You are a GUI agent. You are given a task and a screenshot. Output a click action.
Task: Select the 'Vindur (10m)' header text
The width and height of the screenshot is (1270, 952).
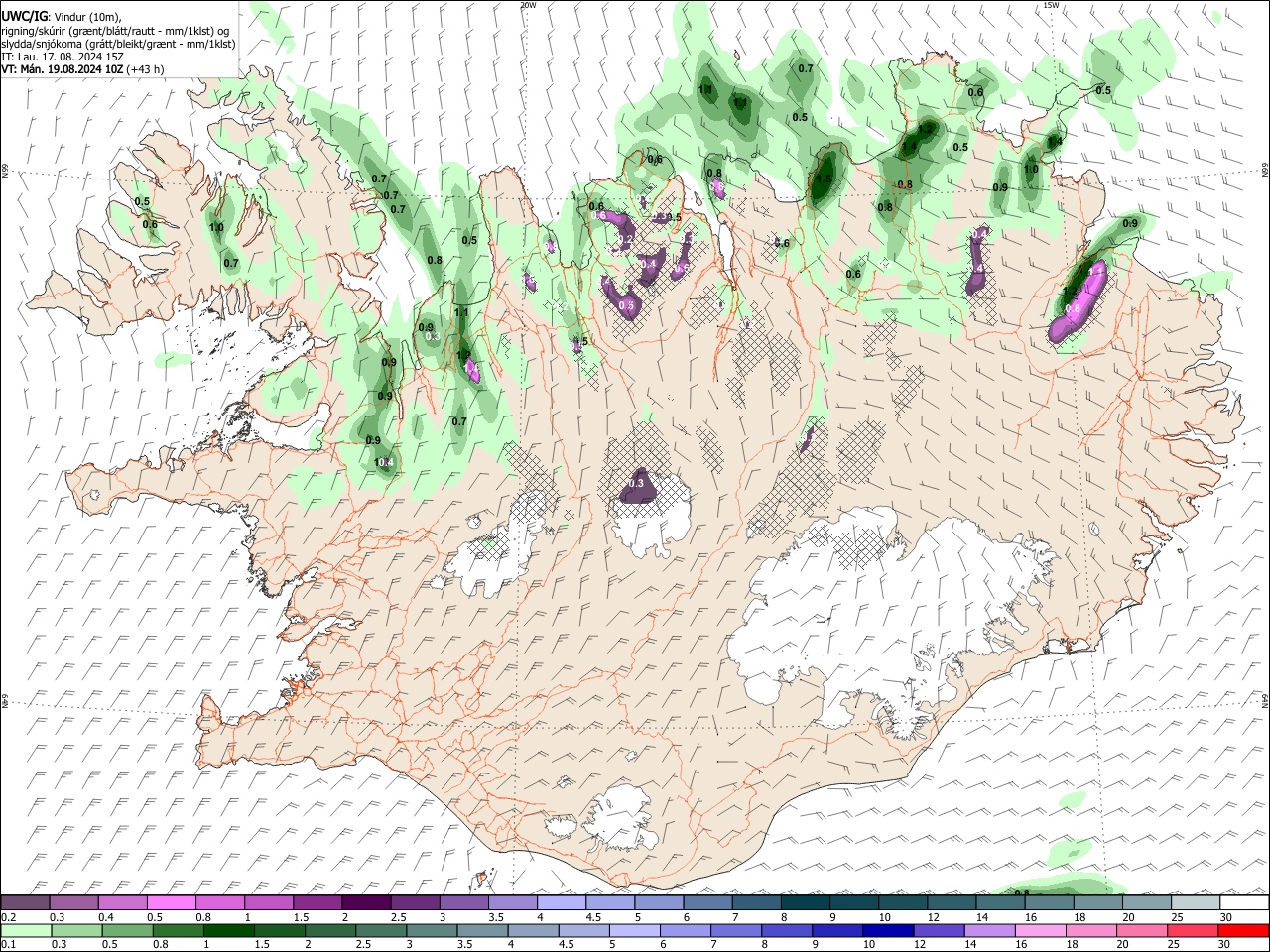point(88,17)
